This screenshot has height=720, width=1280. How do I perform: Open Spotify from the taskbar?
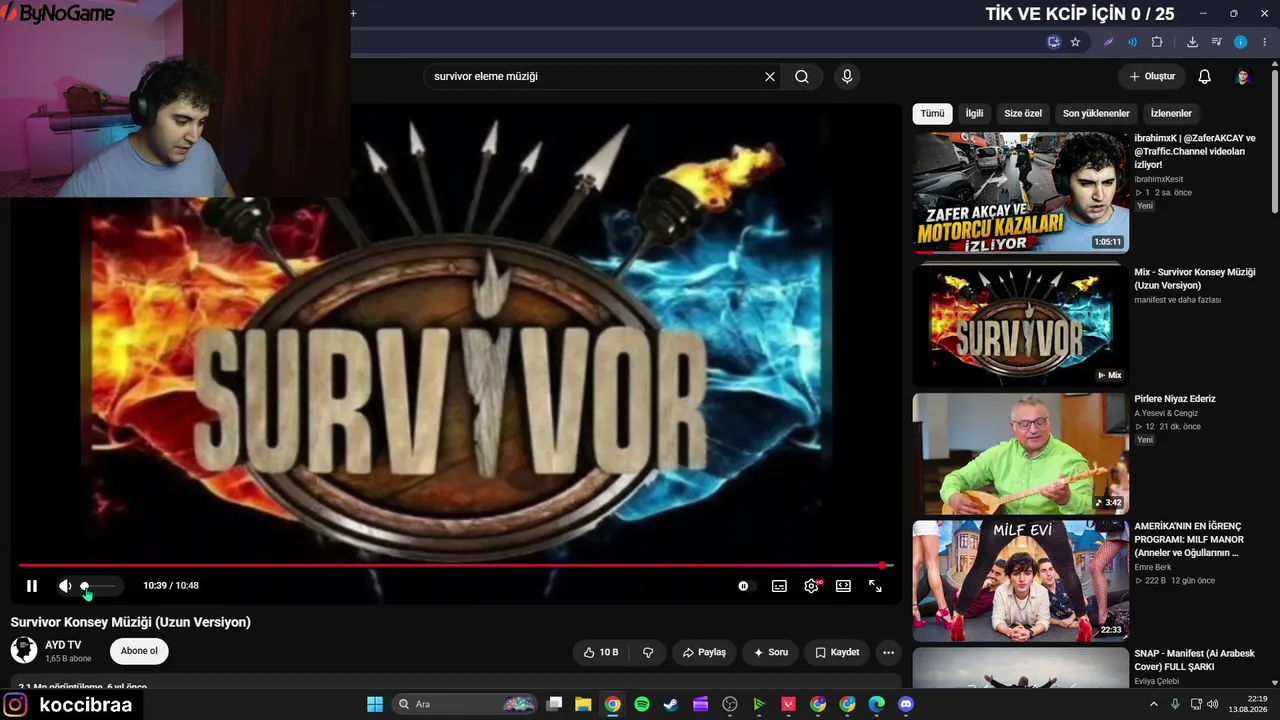642,704
